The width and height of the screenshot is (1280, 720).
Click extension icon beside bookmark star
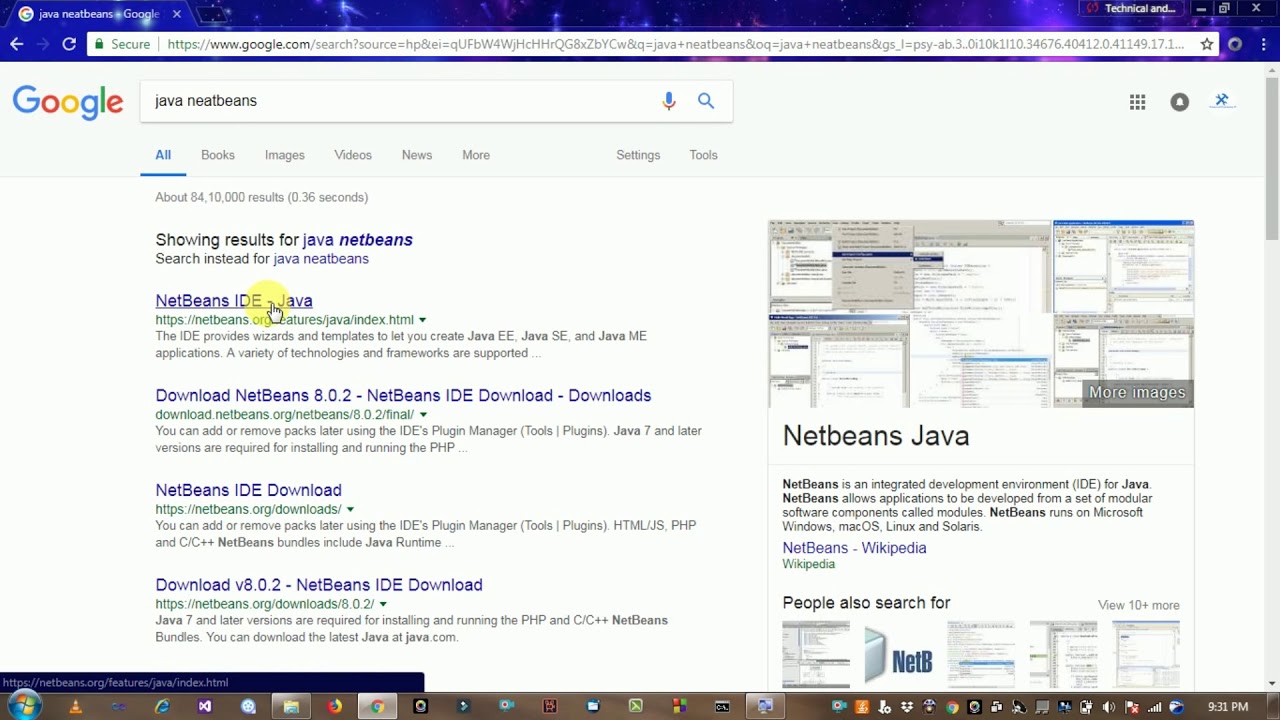pos(1235,44)
